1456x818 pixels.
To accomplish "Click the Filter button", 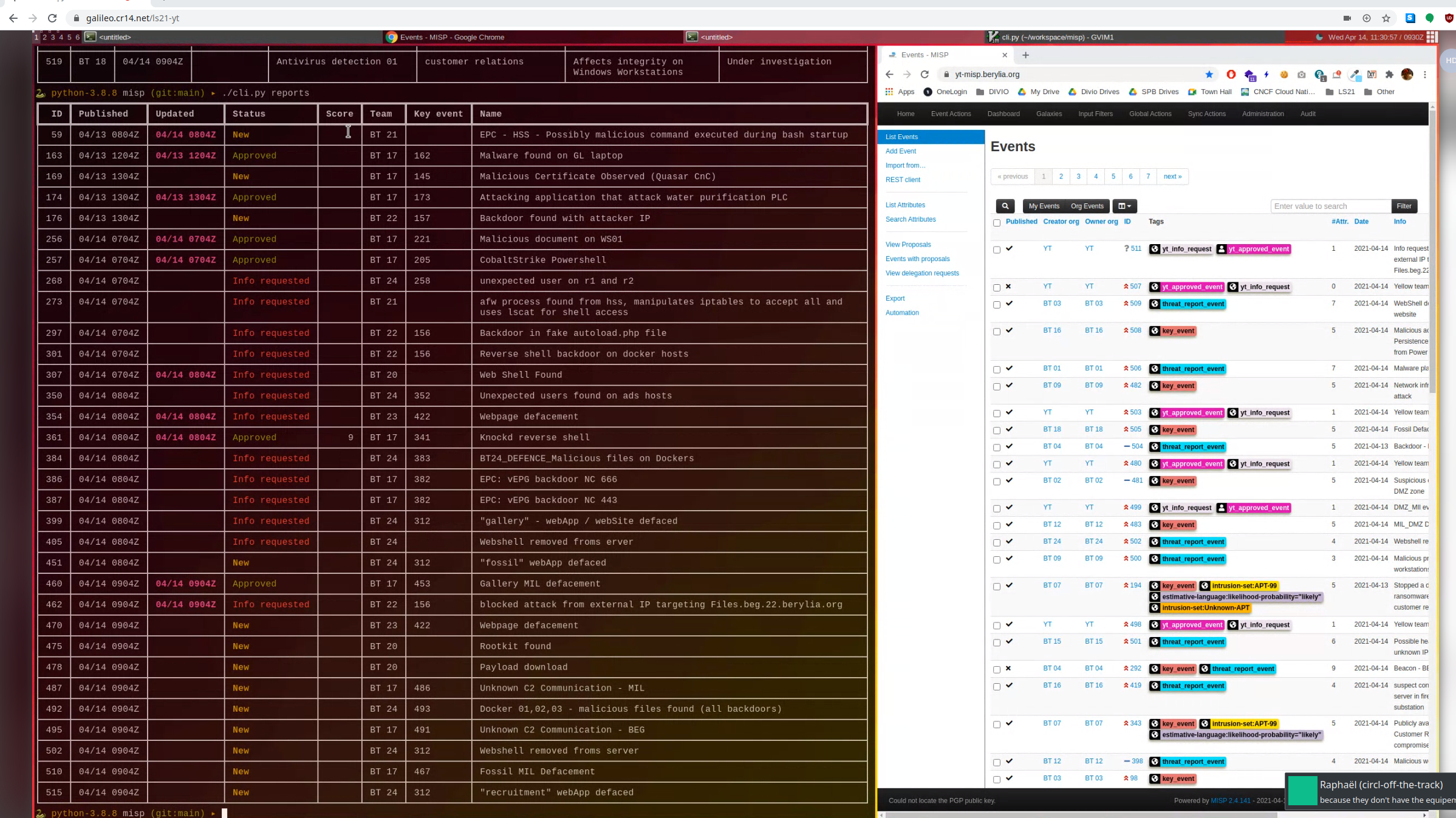I will click(1404, 206).
